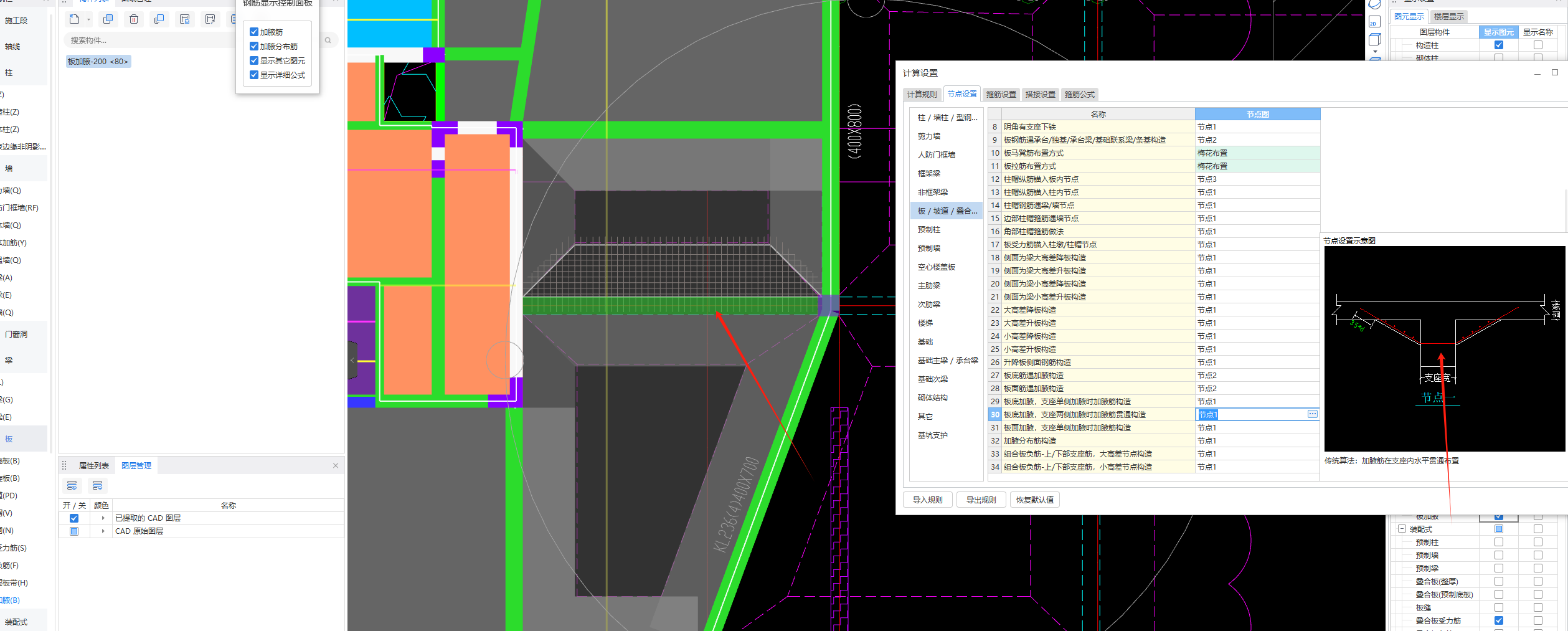
Task: Select component 板加腋-200 <80>
Action: coord(98,61)
